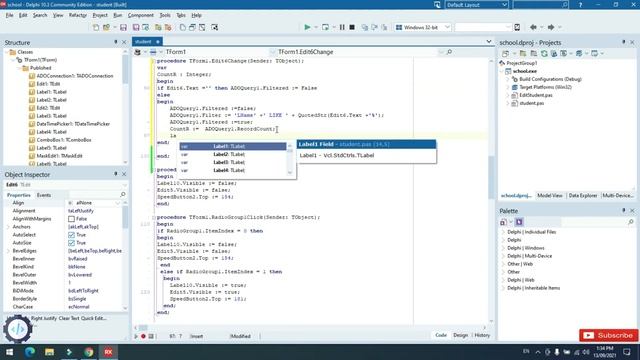This screenshot has height=360, width=640.
Task: Open Google Chrome from the taskbar
Action: tap(89, 351)
